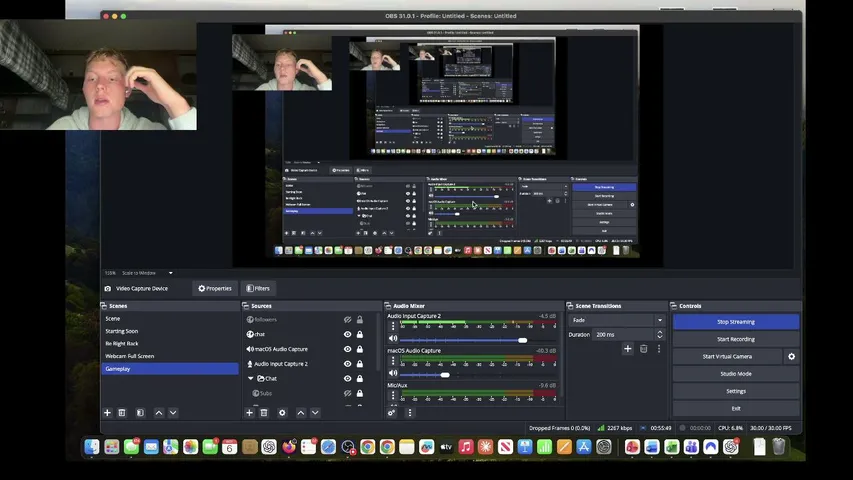The image size is (853, 480).
Task: Open Apple Music in the Dock
Action: (x=466, y=447)
